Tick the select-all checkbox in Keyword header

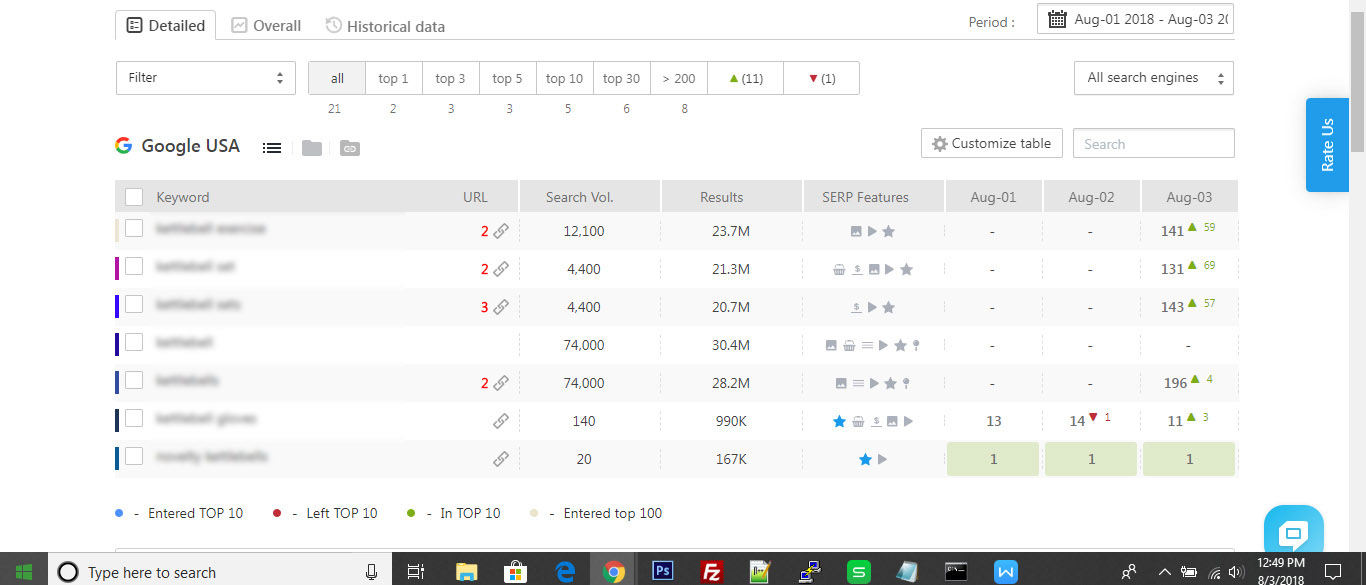(x=134, y=197)
